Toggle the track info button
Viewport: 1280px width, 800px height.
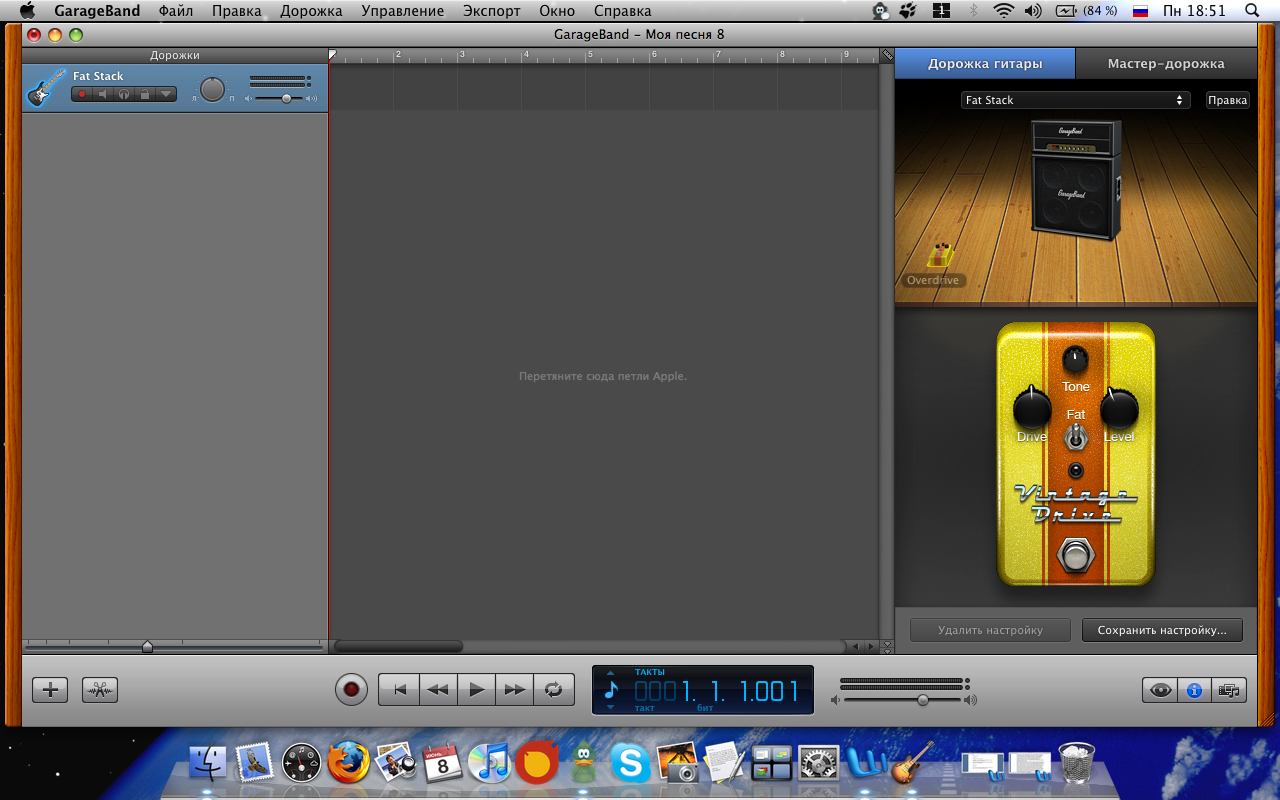(x=1194, y=689)
